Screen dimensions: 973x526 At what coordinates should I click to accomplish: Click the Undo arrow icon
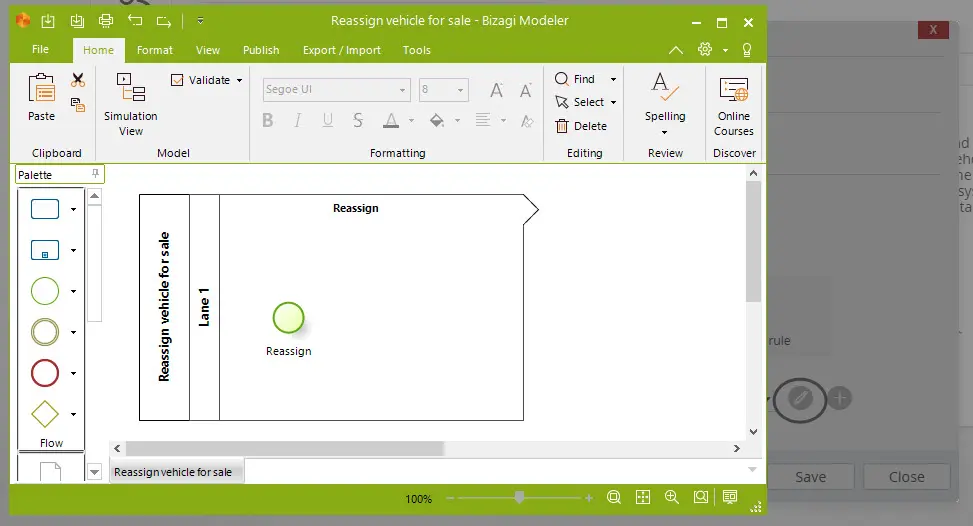[135, 21]
